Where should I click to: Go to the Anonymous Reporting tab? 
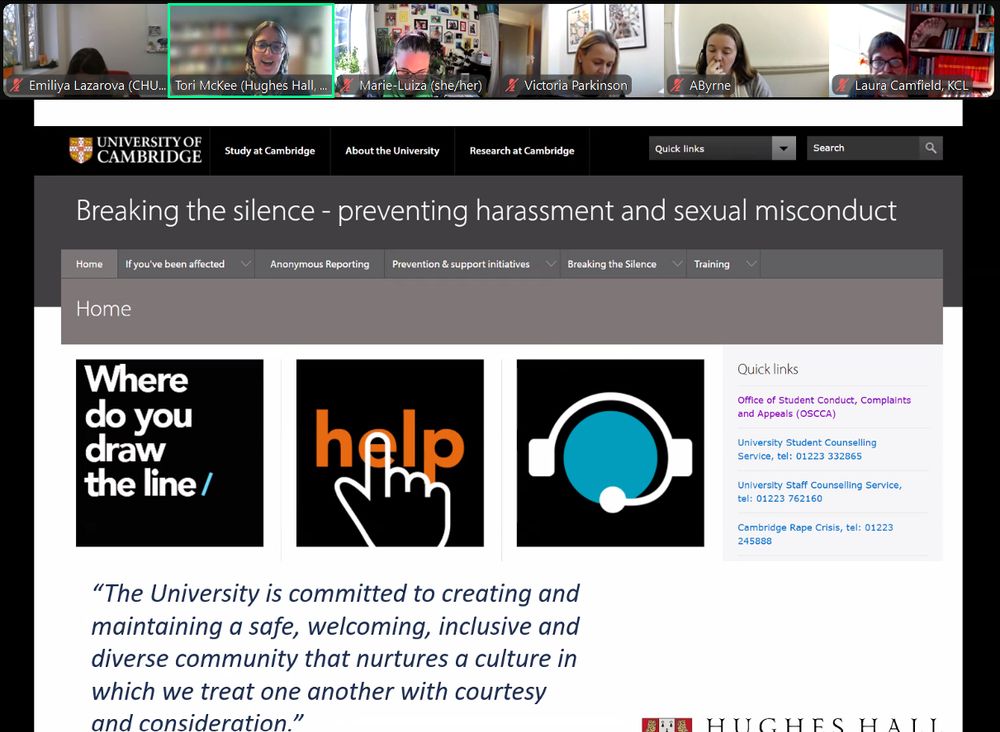[320, 264]
